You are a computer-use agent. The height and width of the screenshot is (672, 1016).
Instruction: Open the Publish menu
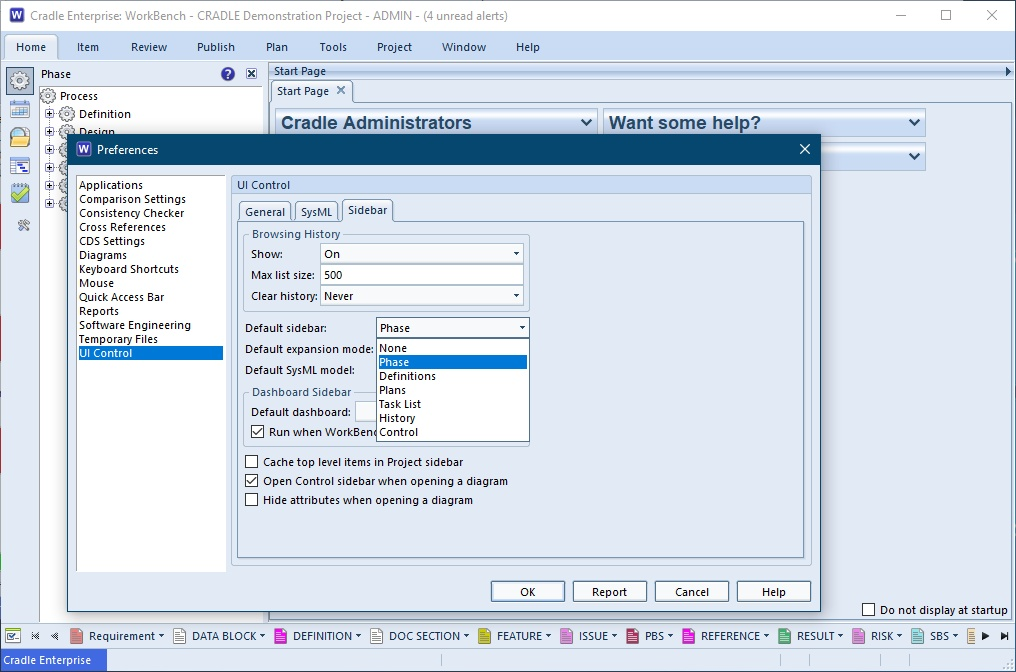[x=216, y=47]
